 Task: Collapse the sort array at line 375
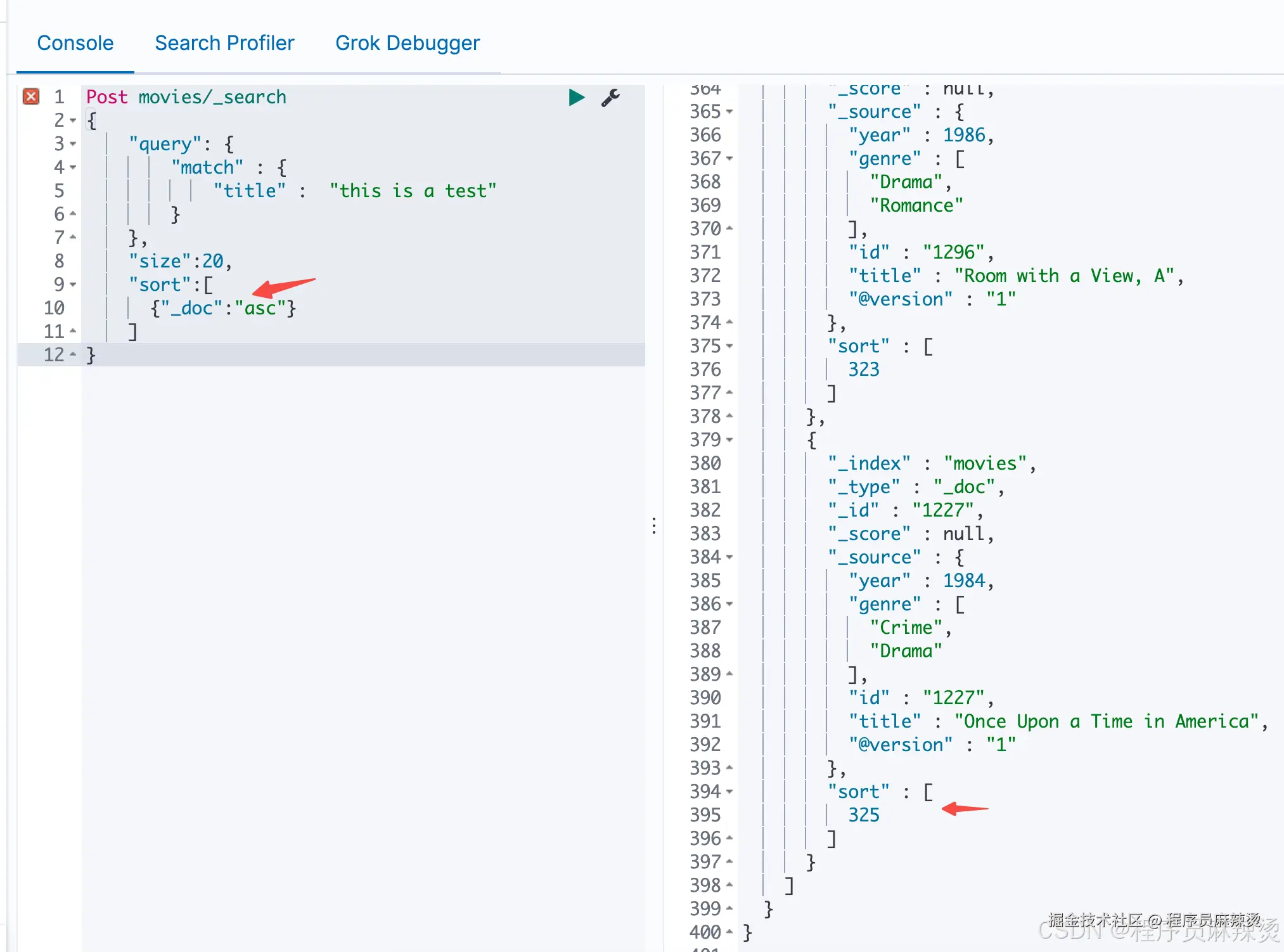(729, 346)
